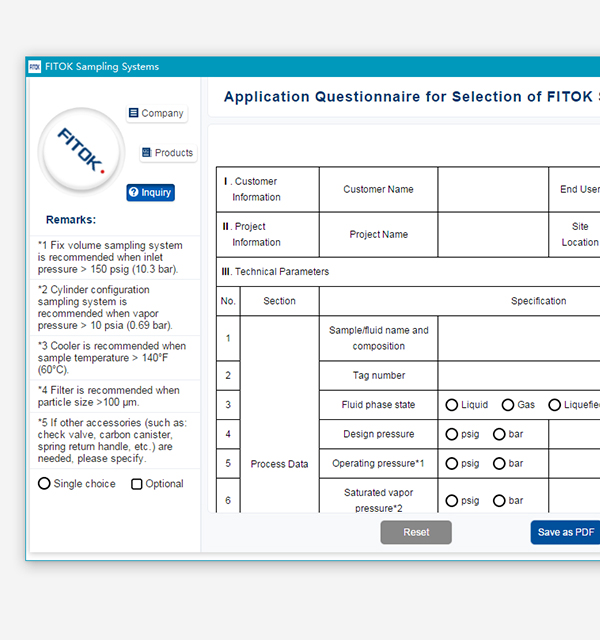Click the Reset button
The height and width of the screenshot is (640, 600).
(416, 532)
